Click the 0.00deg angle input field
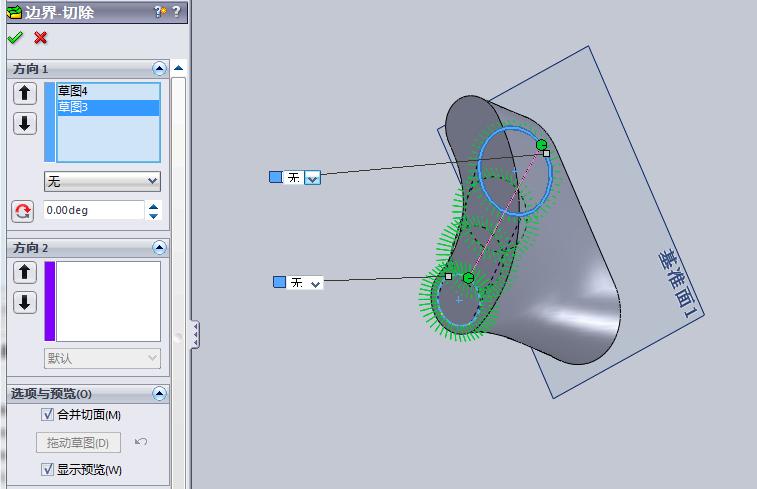The width and height of the screenshot is (757, 489). (94, 210)
